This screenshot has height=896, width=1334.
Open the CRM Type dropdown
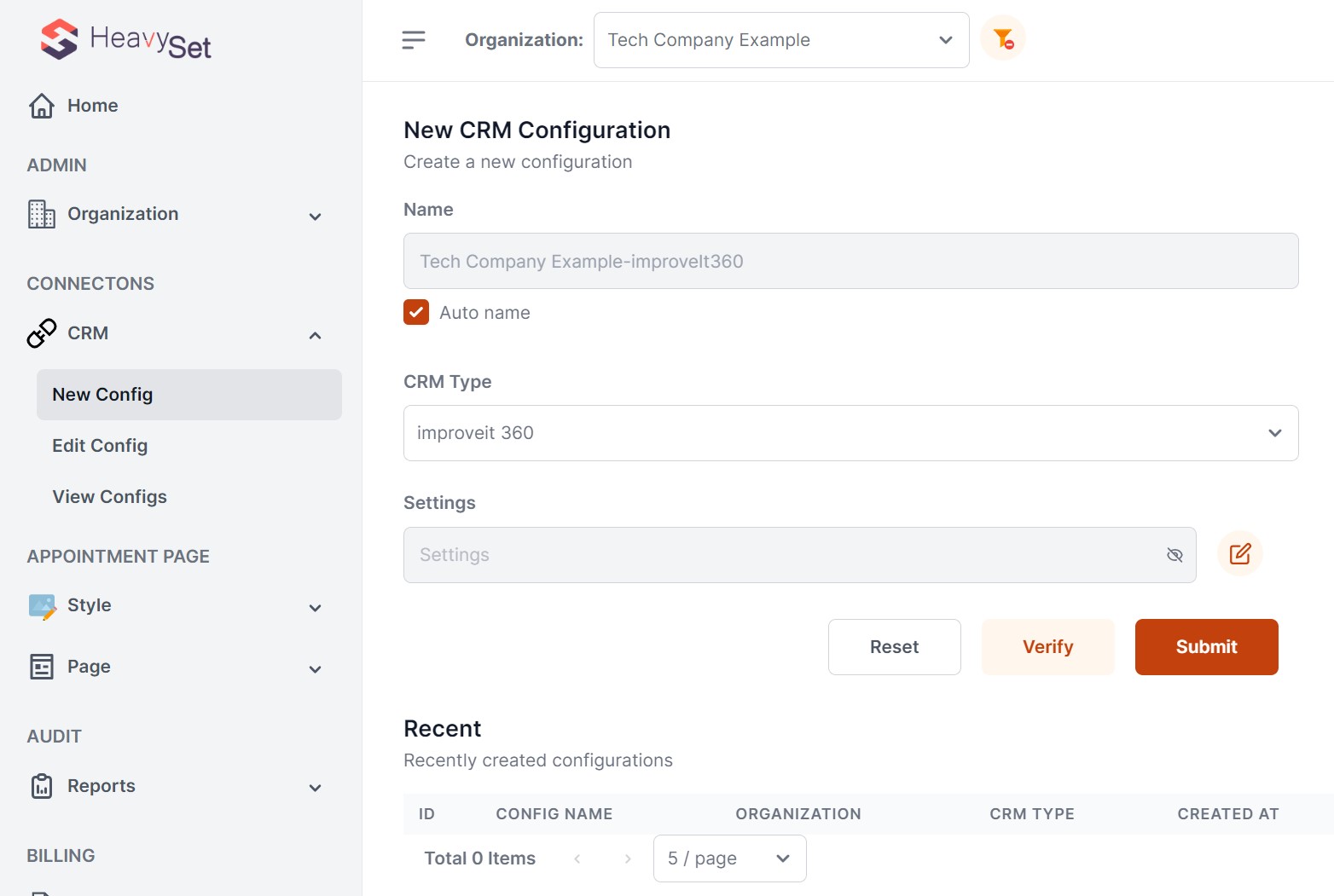click(850, 433)
